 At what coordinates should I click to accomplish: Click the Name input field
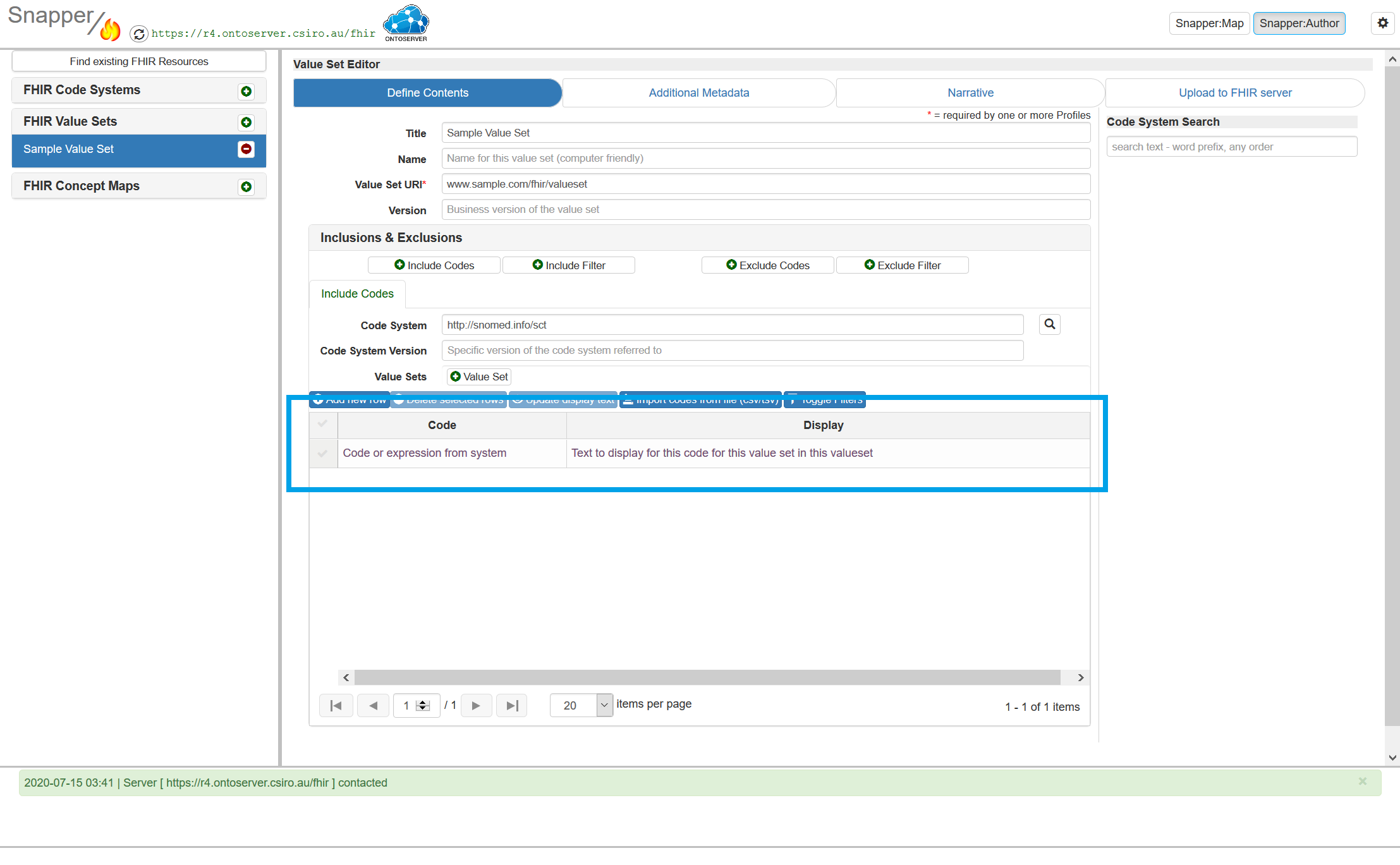tap(766, 158)
